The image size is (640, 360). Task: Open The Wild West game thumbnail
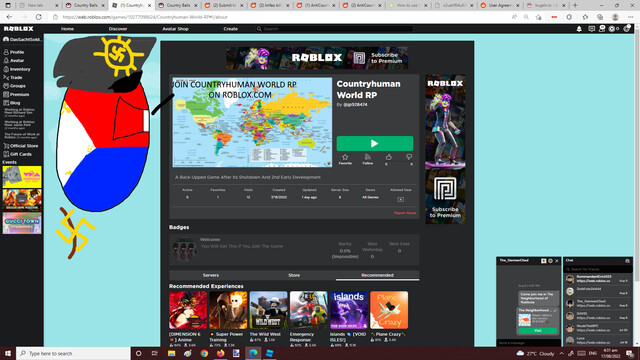click(x=268, y=310)
